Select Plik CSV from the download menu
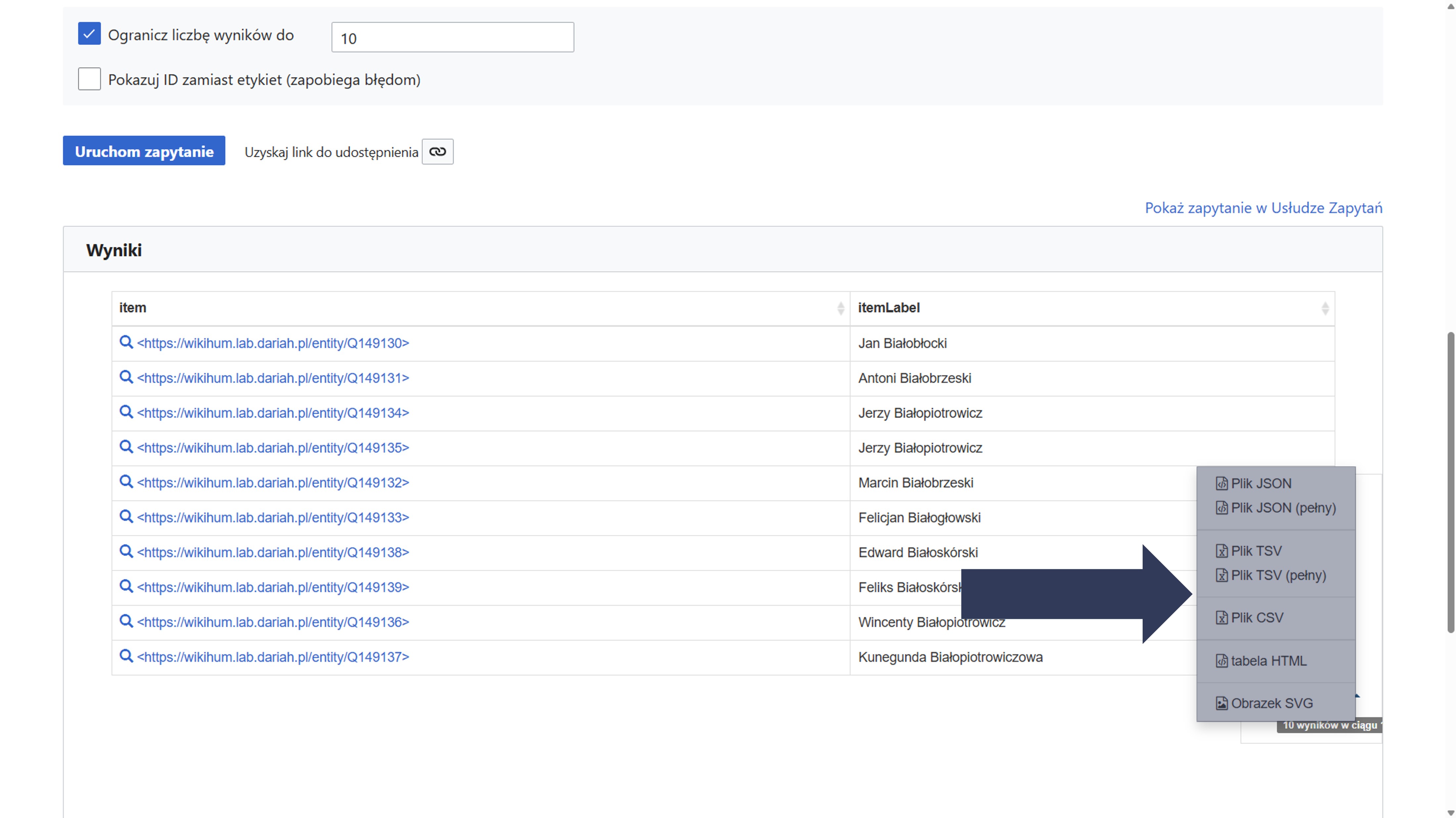 pos(1256,618)
